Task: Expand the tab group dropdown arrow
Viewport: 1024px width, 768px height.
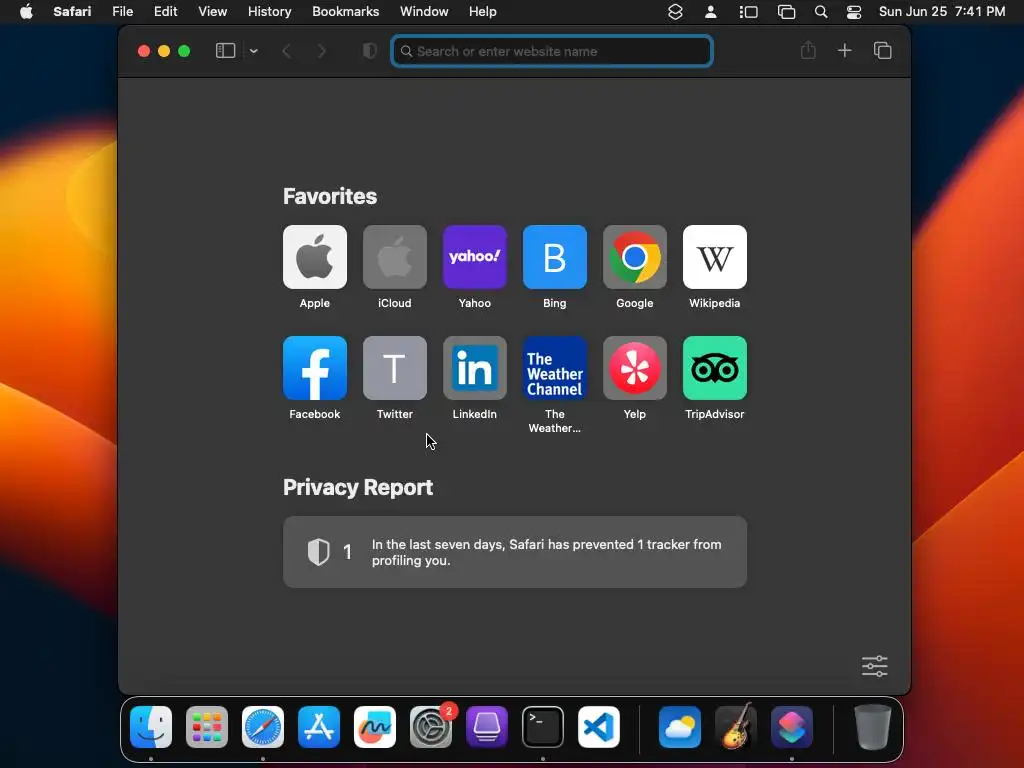Action: pyautogui.click(x=253, y=51)
